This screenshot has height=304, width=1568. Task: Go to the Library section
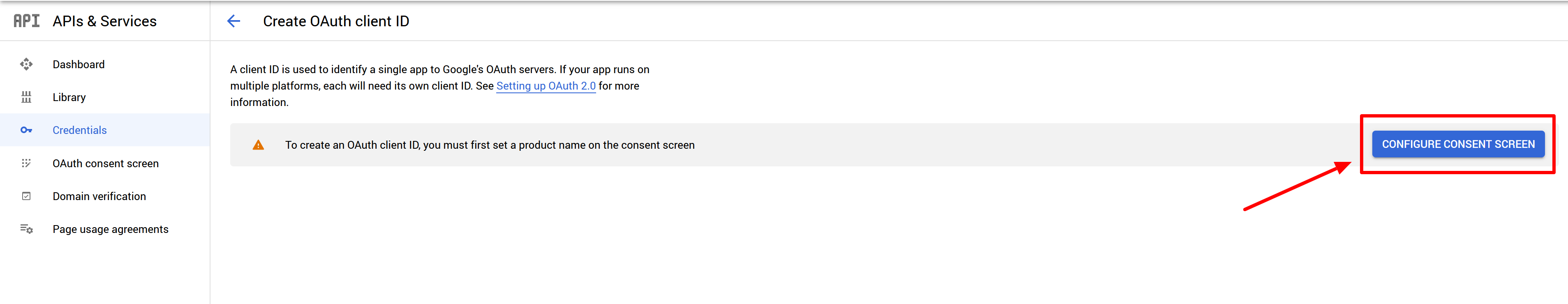coord(69,97)
